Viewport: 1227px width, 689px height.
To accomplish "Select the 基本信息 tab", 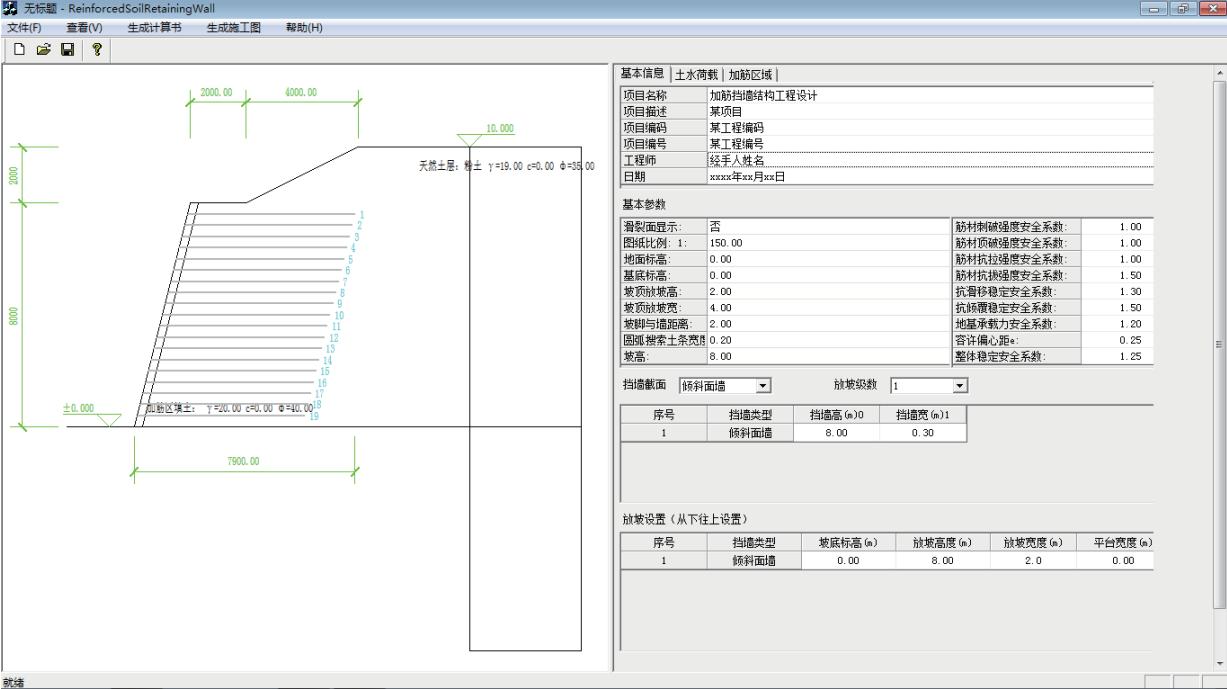I will pyautogui.click(x=642, y=73).
